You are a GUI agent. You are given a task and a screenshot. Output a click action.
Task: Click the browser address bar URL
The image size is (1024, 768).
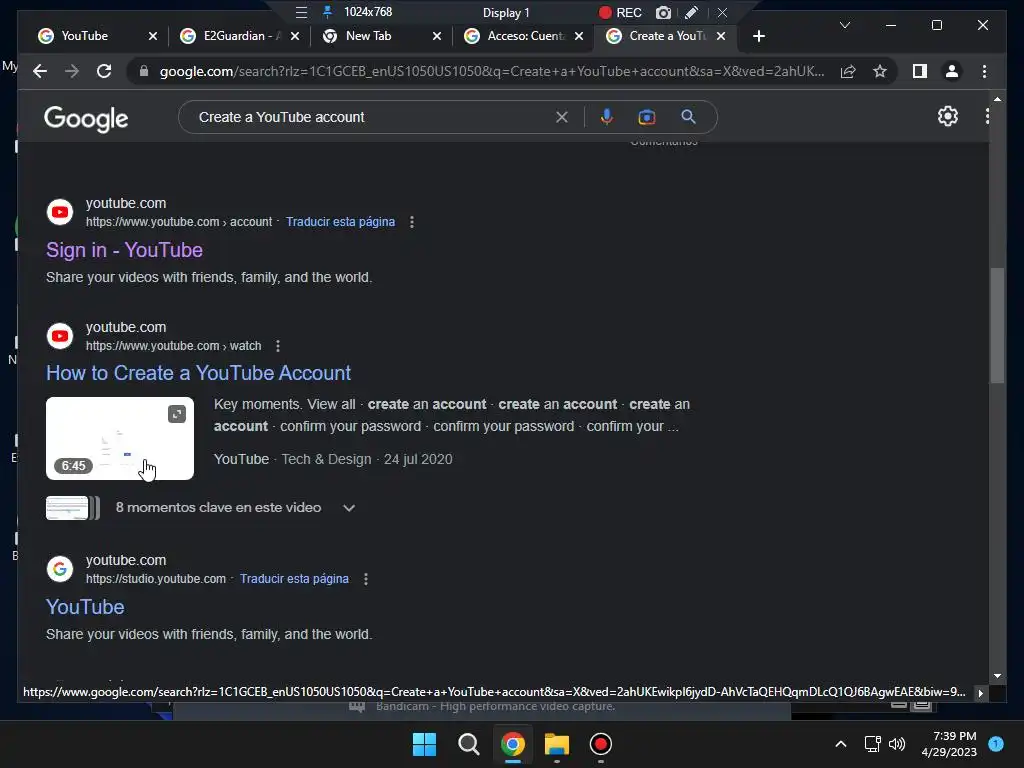tap(491, 71)
